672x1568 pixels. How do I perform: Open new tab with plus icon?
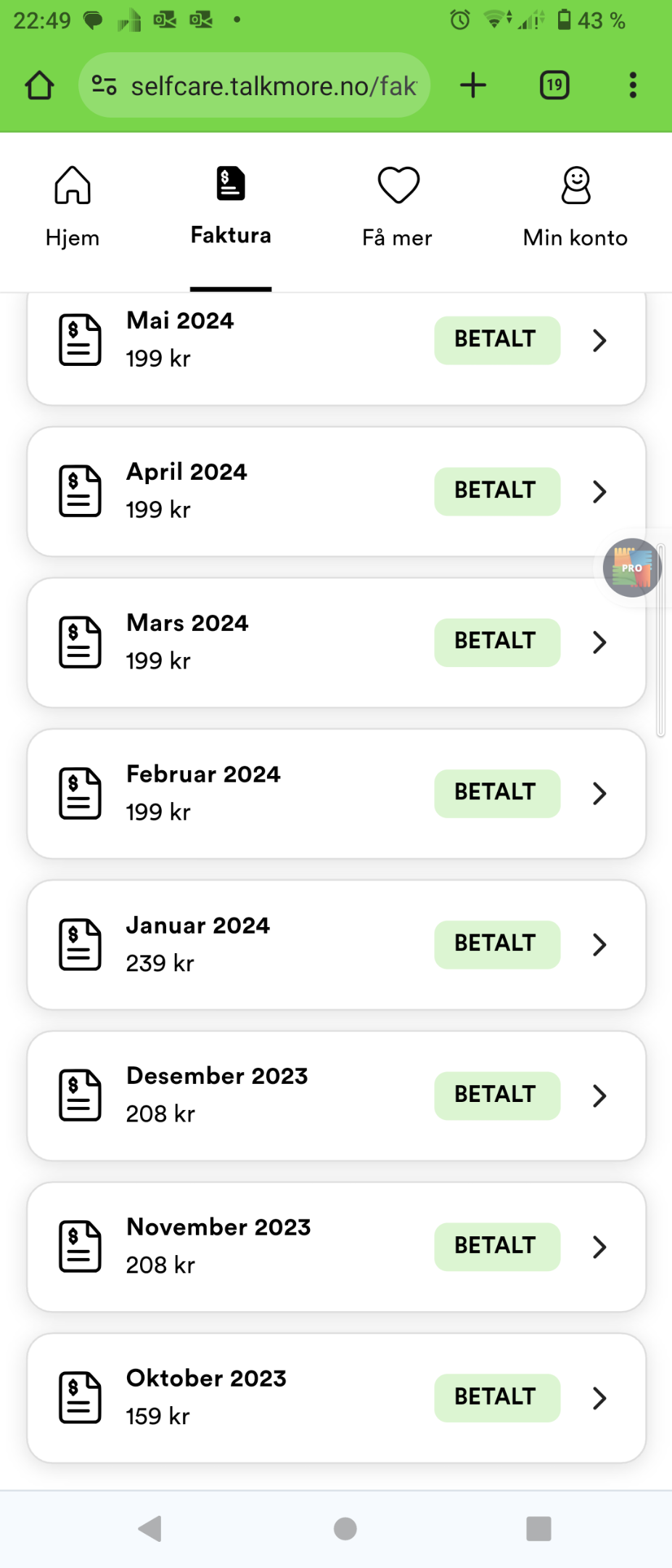[x=473, y=85]
